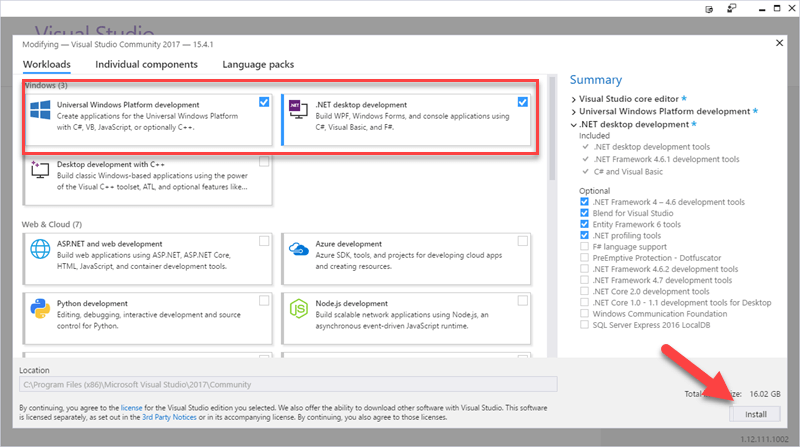This screenshot has height=447, width=800.
Task: Expand Visual Studio core editor summary
Action: (574, 100)
